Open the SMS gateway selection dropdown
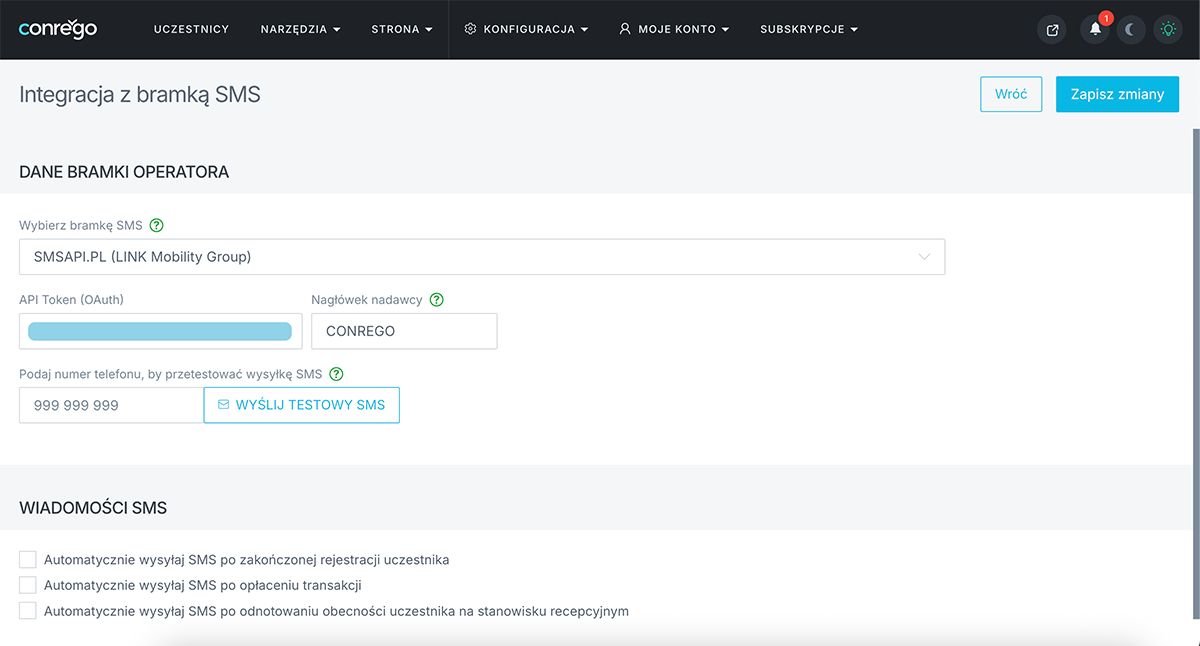 (x=482, y=257)
